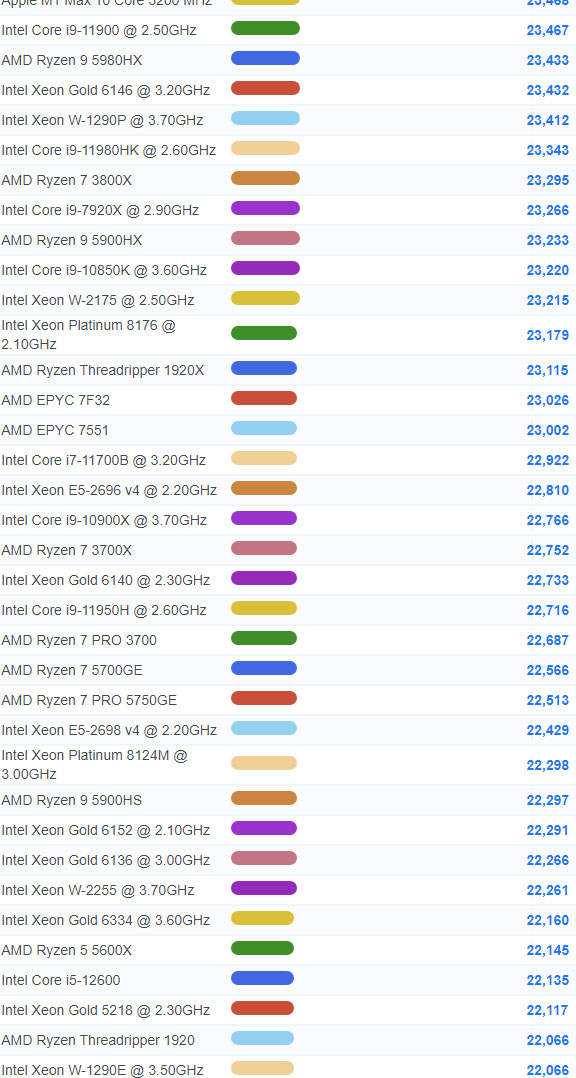The width and height of the screenshot is (576, 1078).
Task: Click the score 23,026
Action: click(548, 400)
